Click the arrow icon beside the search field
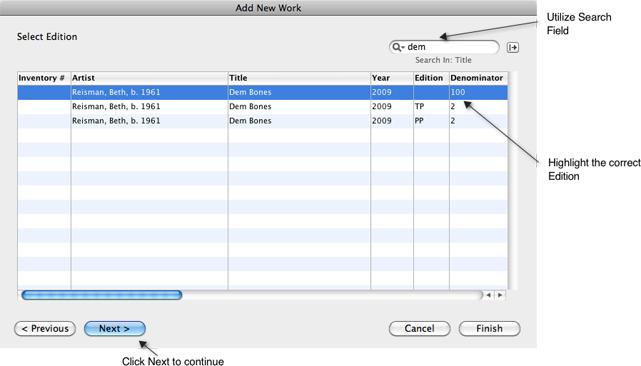This screenshot has width=641, height=366. tap(513, 47)
